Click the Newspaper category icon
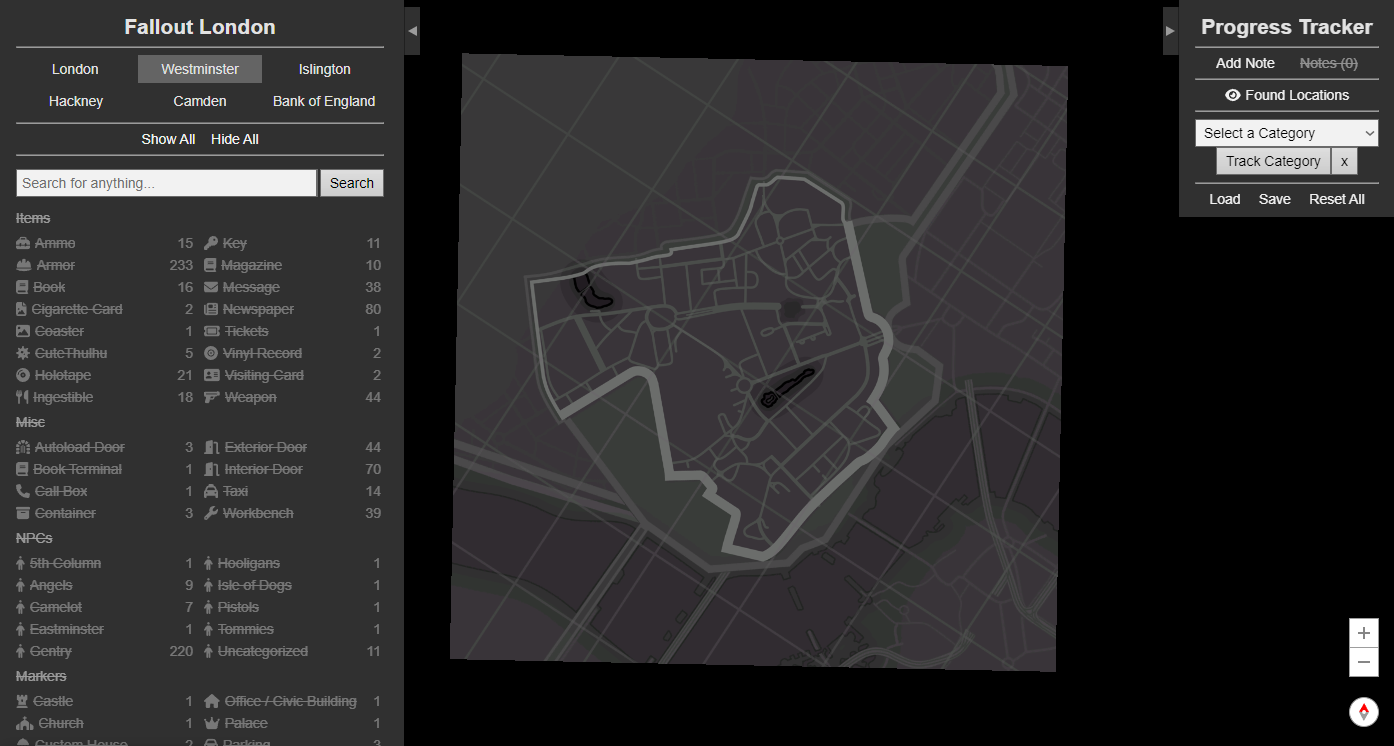The image size is (1394, 746). tap(211, 309)
